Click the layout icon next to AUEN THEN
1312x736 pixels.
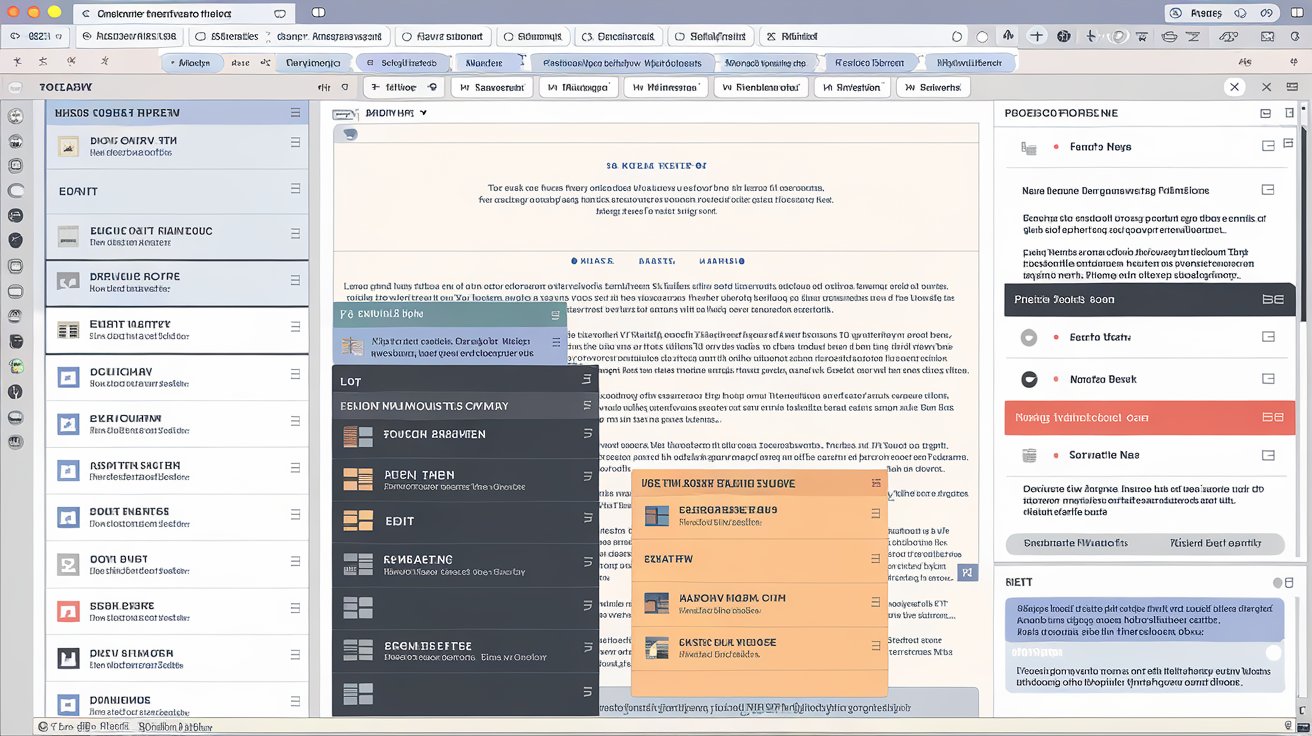pyautogui.click(x=357, y=479)
